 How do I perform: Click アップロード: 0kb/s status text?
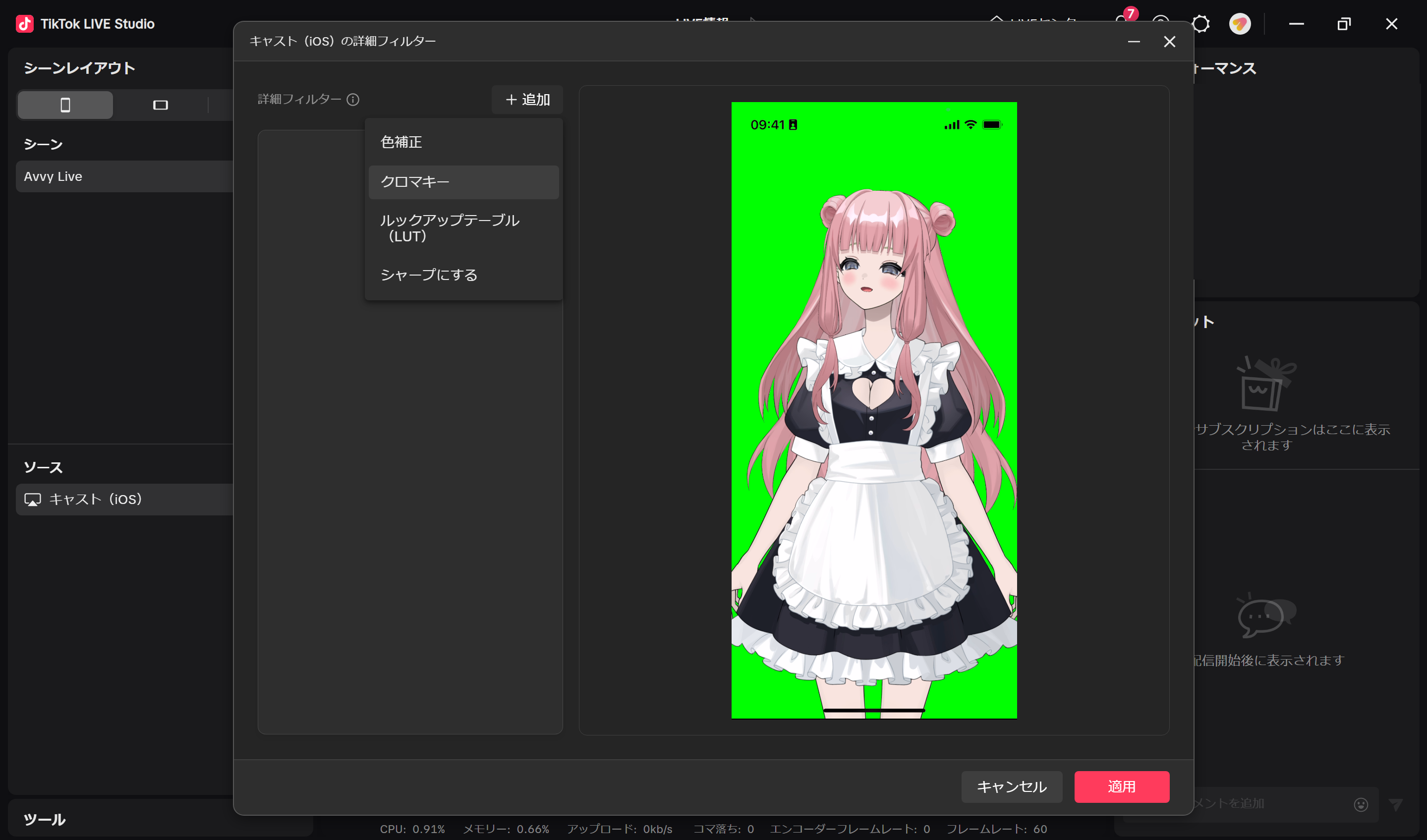click(620, 829)
